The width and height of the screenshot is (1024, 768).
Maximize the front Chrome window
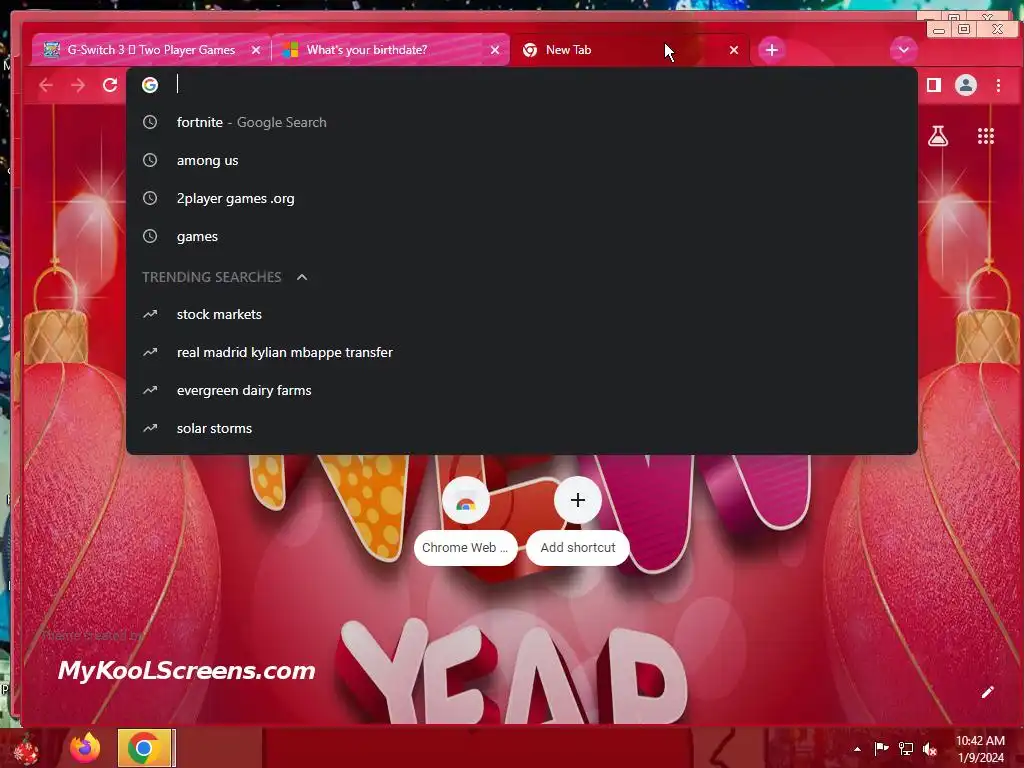964,29
